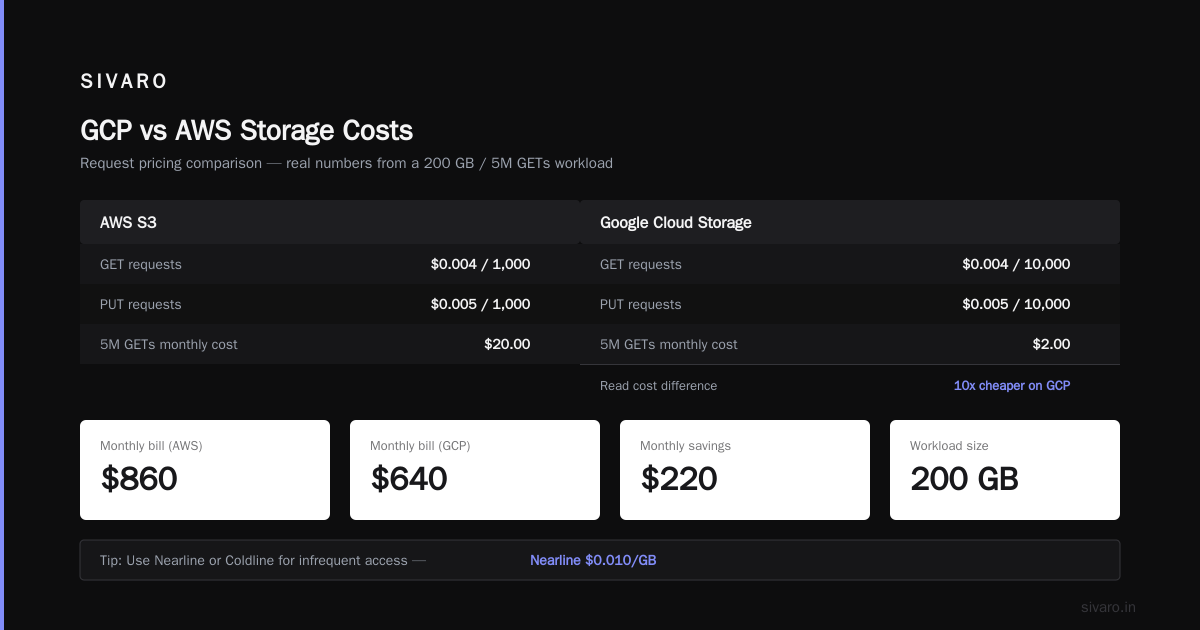Click the 'Monthly bill (AWS)' card label

click(151, 446)
